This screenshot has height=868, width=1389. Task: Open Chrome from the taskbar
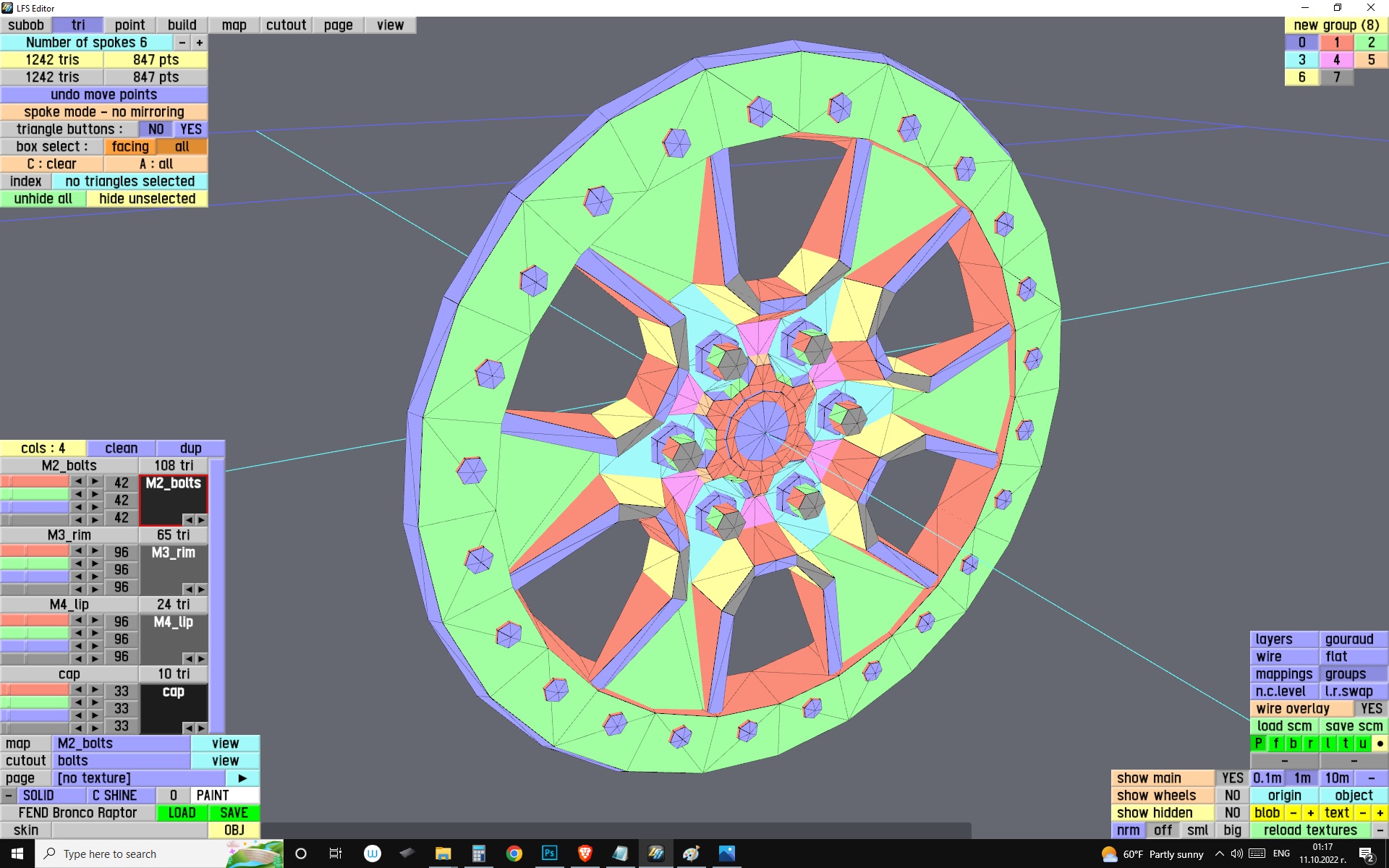point(514,854)
